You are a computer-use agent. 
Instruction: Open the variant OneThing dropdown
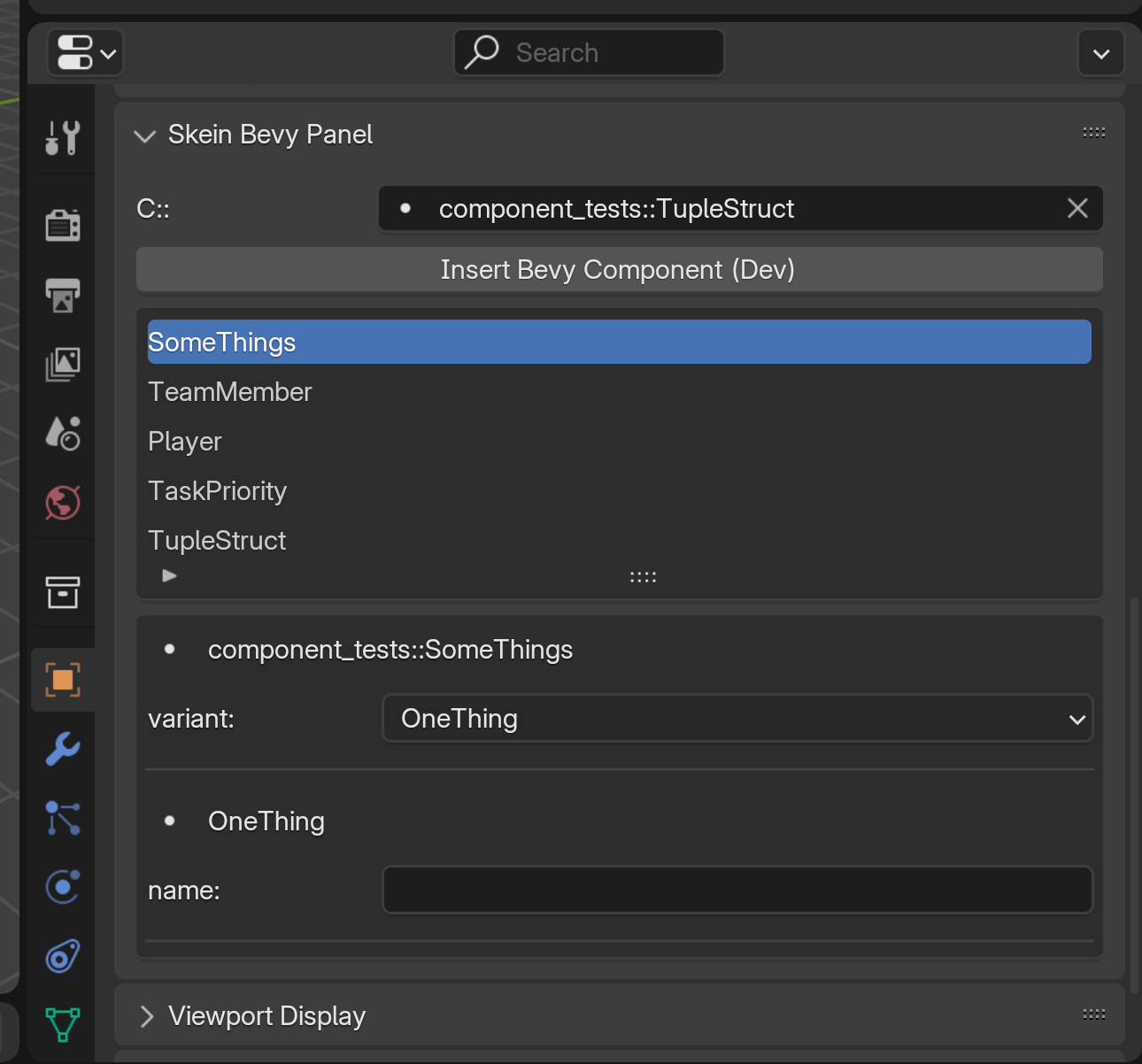click(737, 719)
